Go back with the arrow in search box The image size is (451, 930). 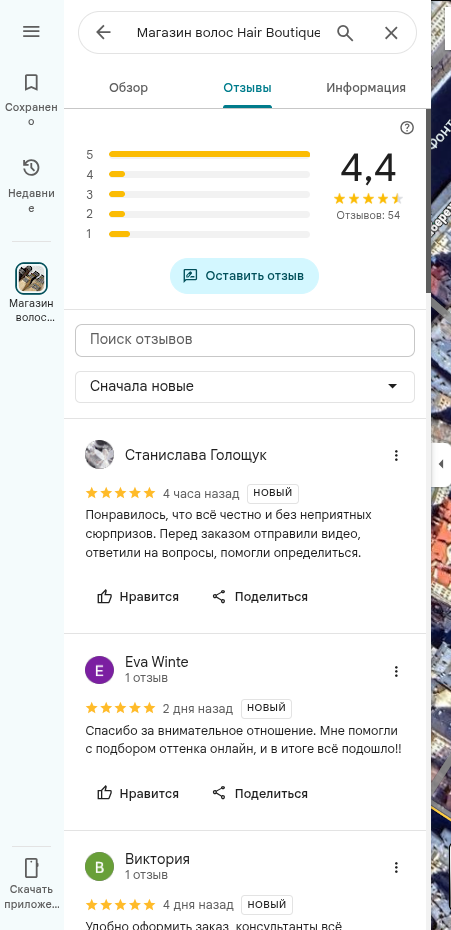coord(103,32)
